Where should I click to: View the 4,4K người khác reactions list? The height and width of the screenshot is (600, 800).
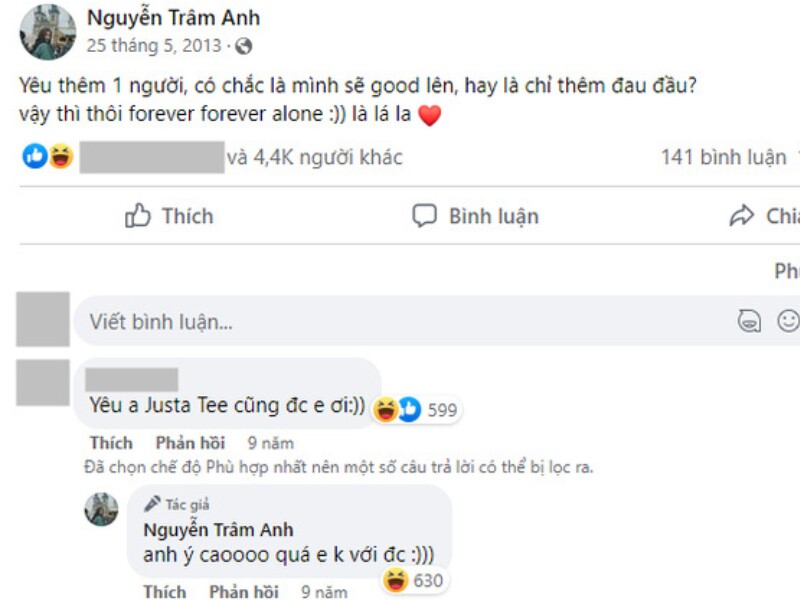[x=314, y=157]
